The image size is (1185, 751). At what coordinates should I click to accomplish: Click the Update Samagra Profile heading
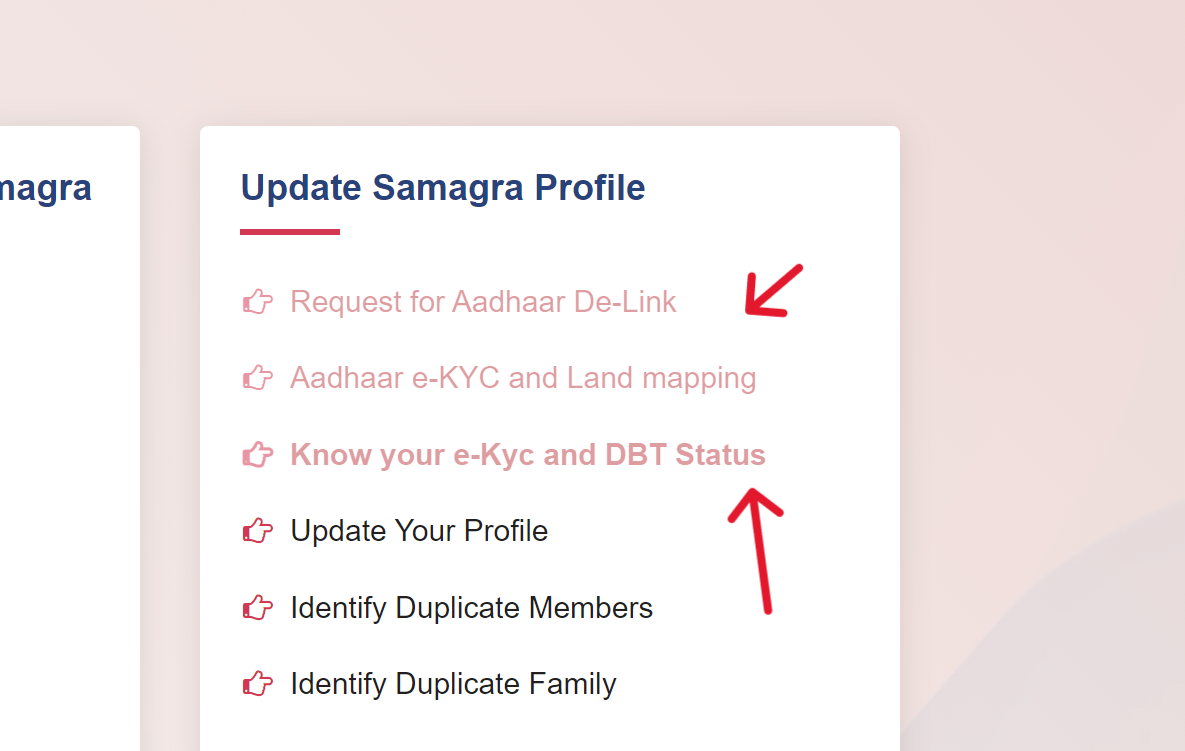[442, 187]
